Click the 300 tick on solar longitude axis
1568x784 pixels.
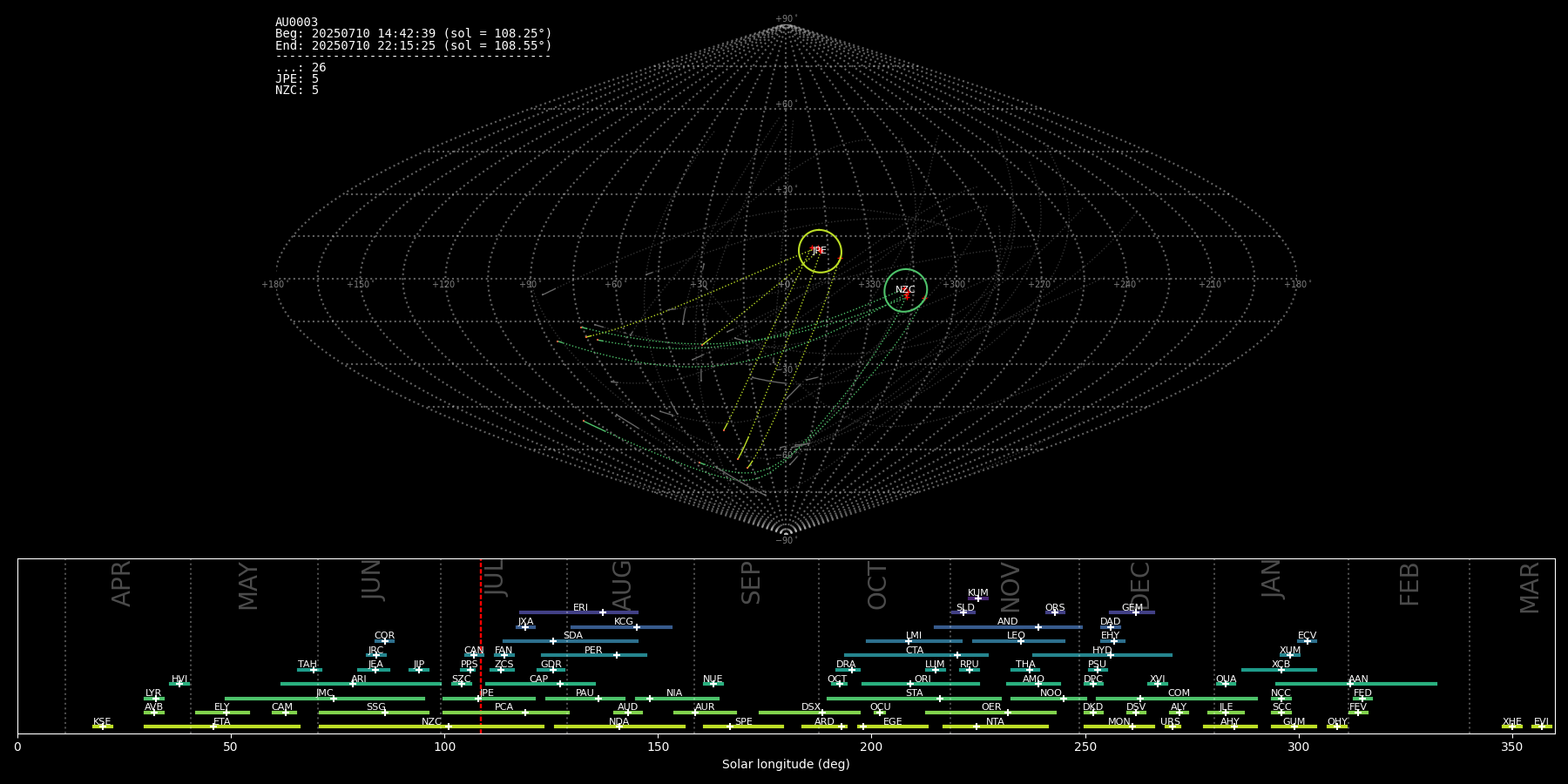coord(1298,747)
